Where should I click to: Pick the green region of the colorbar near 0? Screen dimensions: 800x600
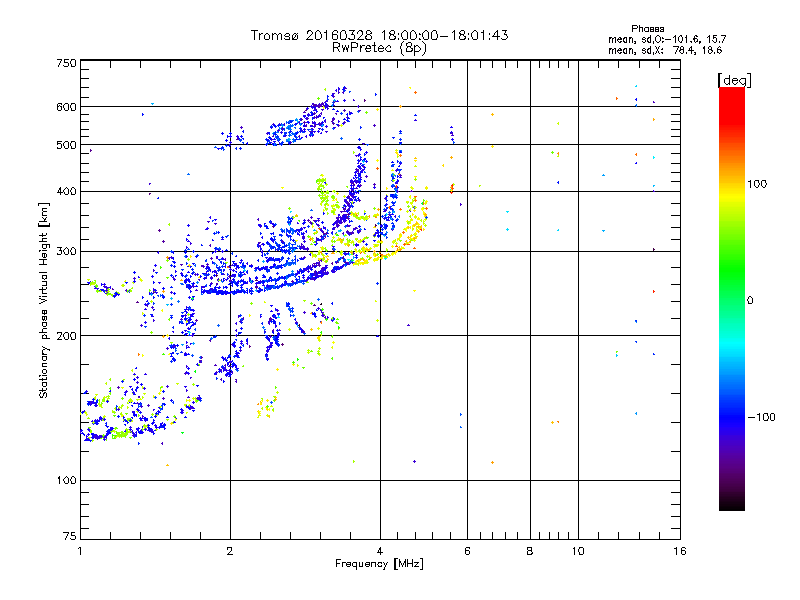click(732, 286)
